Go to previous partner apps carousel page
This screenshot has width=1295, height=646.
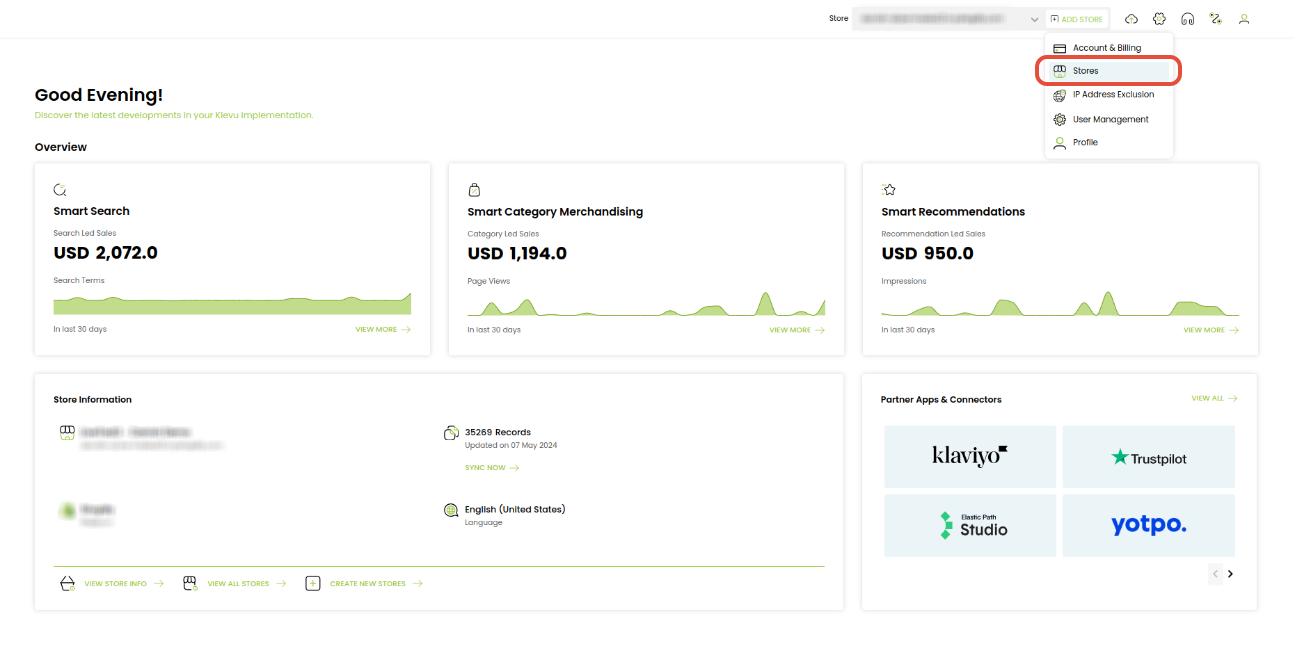tap(1215, 574)
